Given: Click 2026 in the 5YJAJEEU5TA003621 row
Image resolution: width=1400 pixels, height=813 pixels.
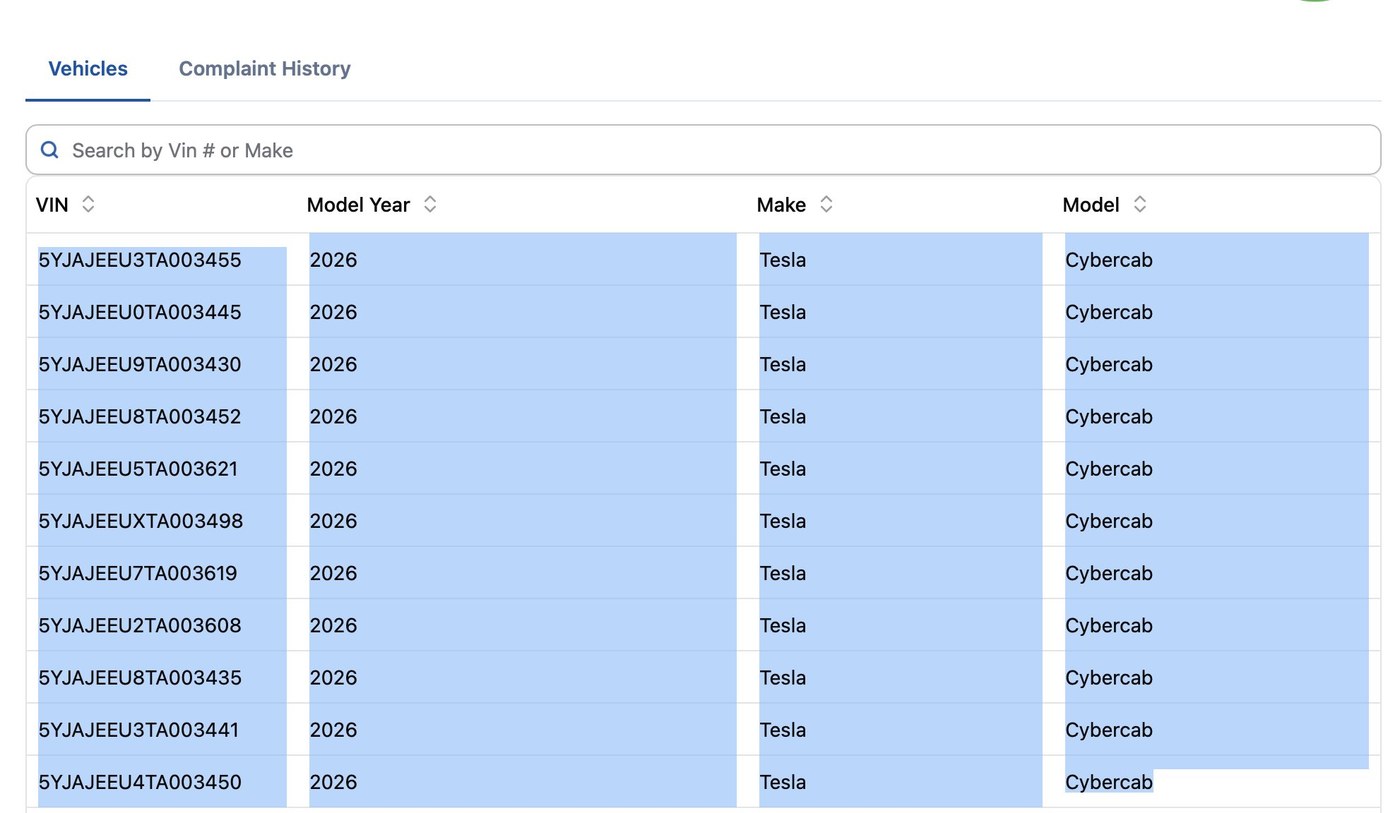Looking at the screenshot, I should [333, 468].
